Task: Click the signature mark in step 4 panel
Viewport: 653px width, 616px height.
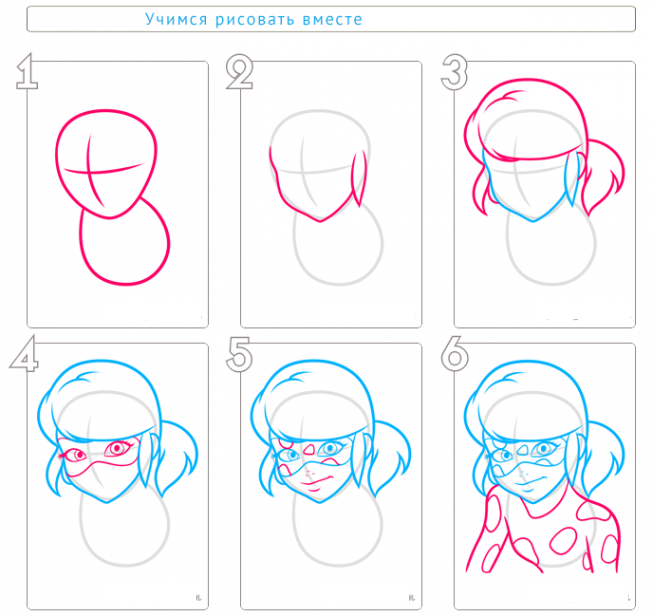Action: click(199, 598)
